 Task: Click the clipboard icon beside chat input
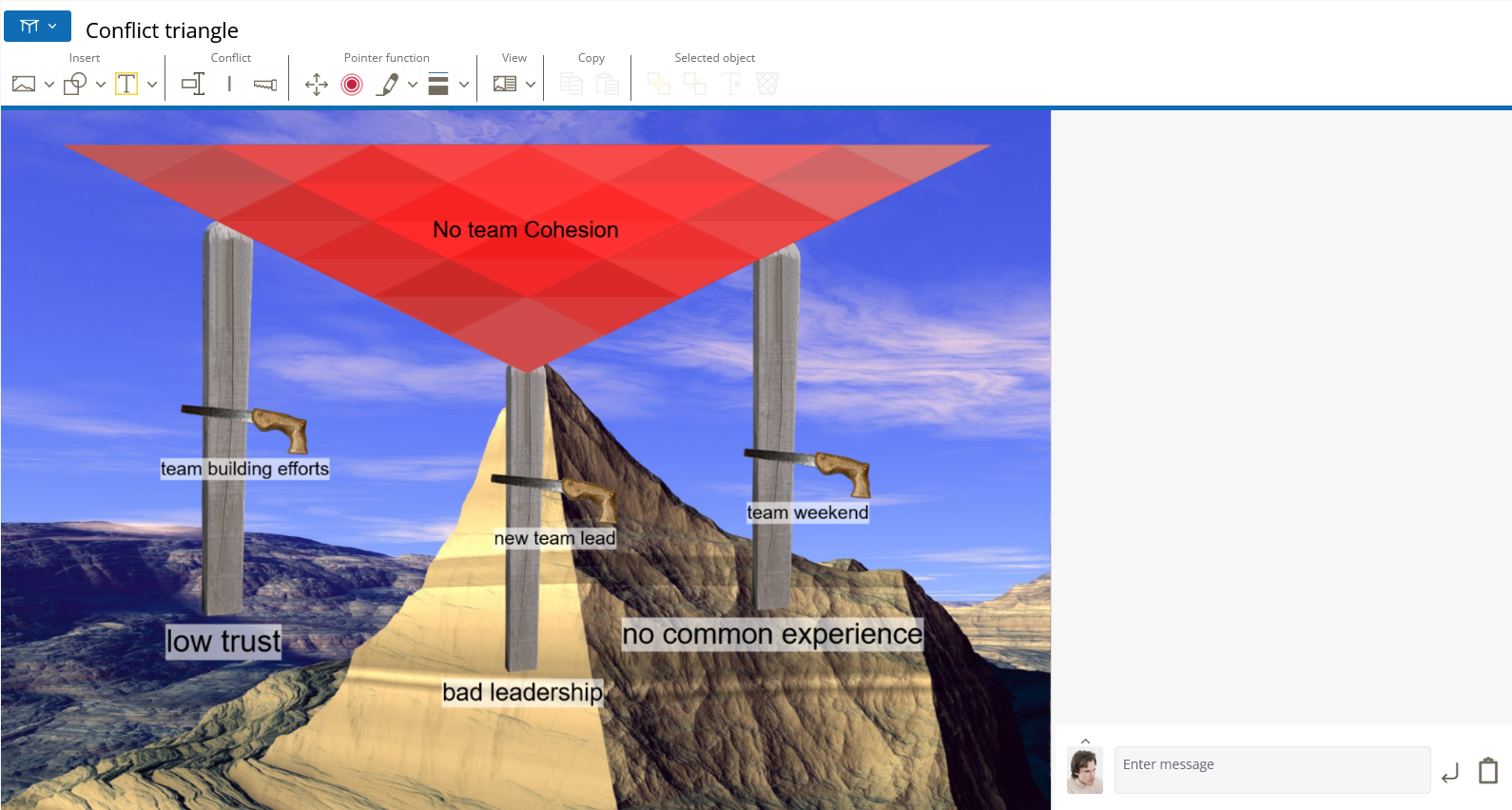1488,770
